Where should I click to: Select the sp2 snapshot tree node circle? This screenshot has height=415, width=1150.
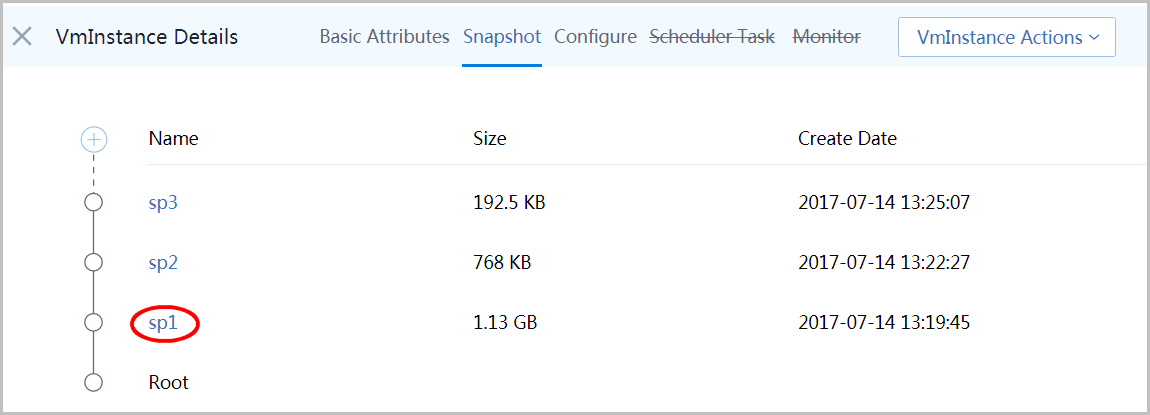pos(93,262)
